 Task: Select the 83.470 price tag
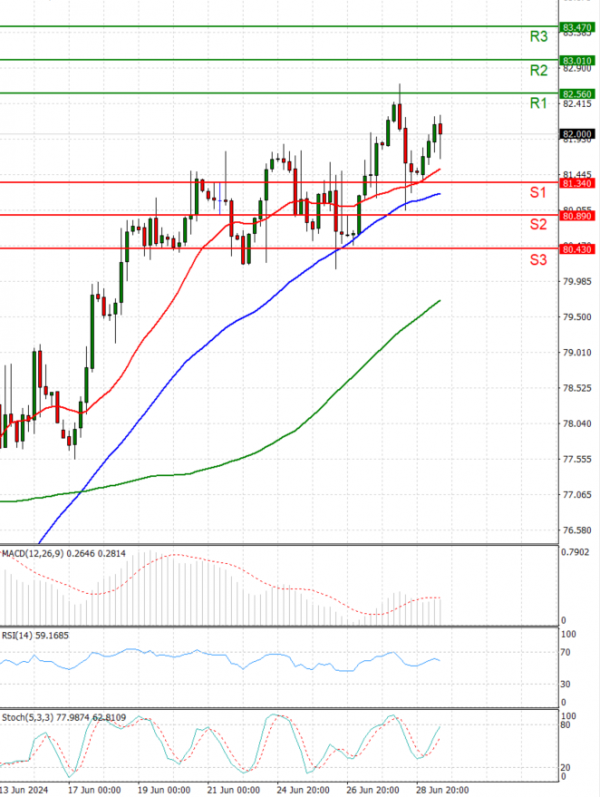pyautogui.click(x=577, y=27)
